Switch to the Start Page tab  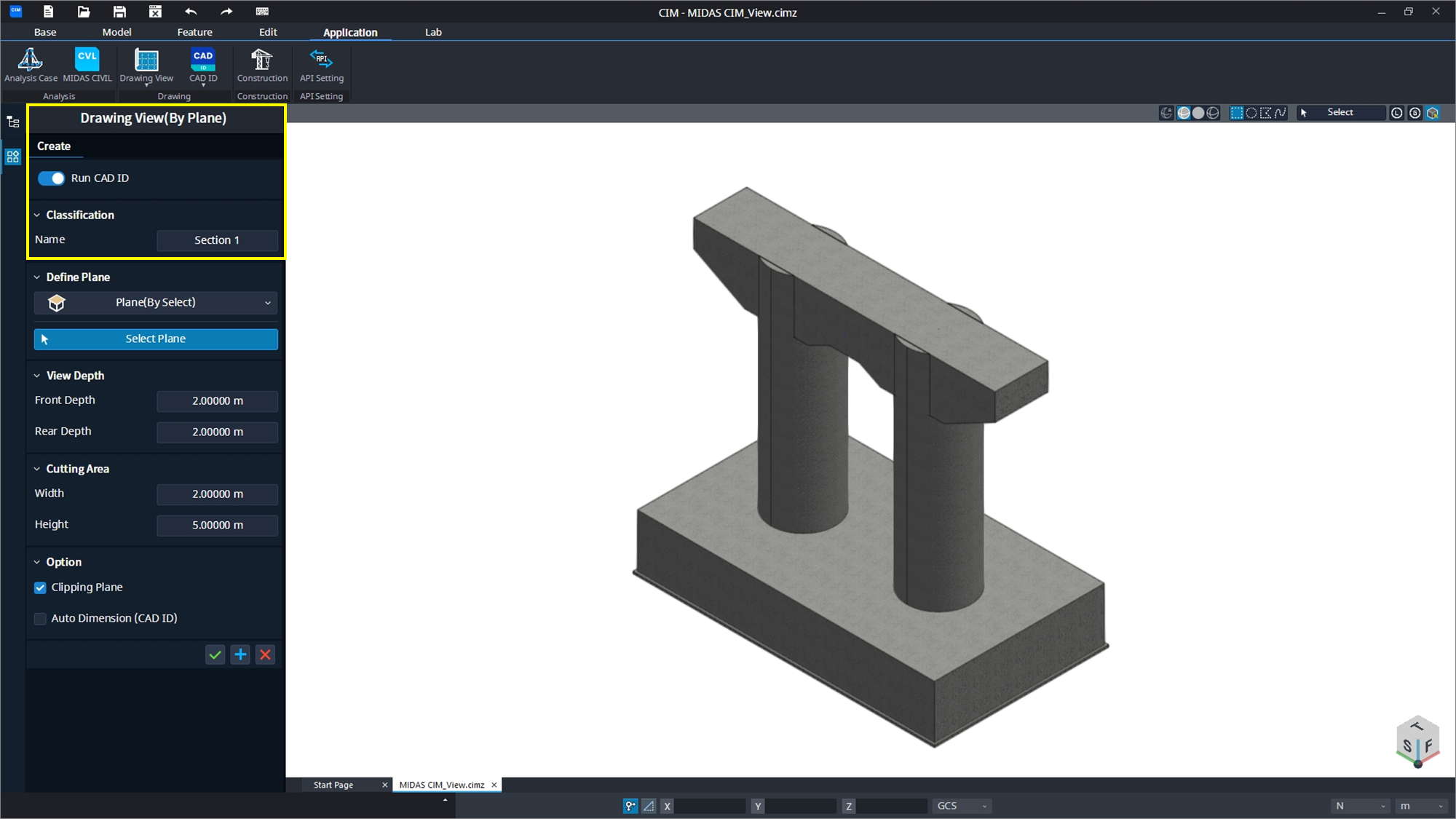point(333,785)
